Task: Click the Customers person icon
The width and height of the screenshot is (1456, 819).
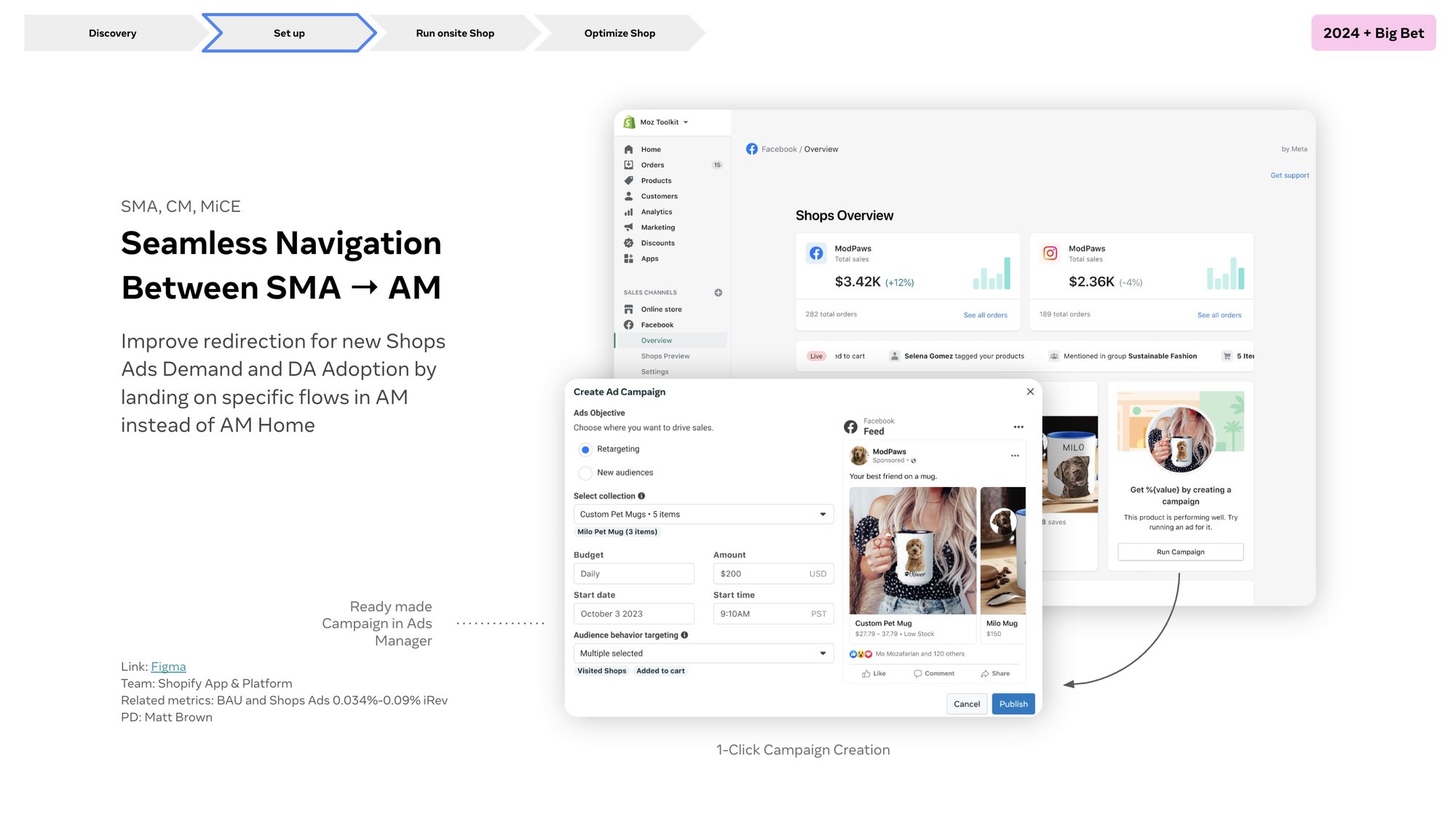Action: click(x=629, y=196)
